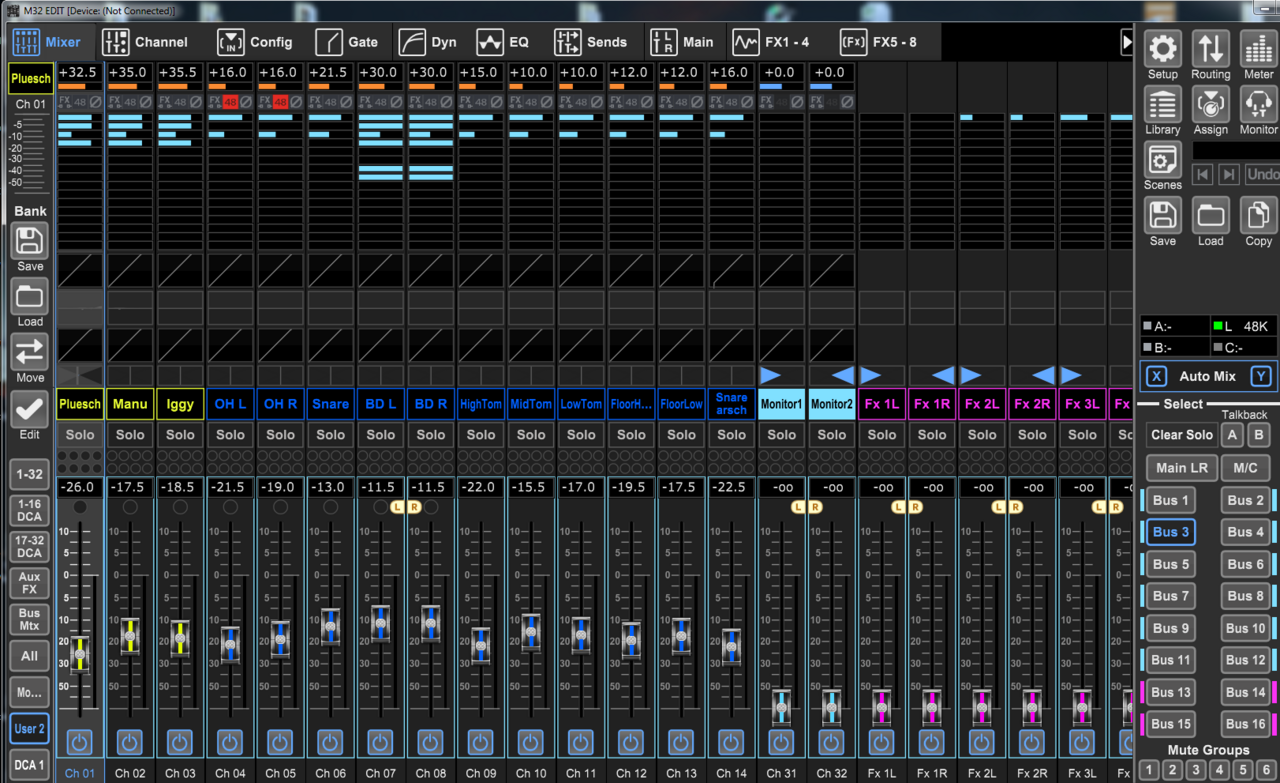Click the Copy icon in right panel

[1258, 216]
